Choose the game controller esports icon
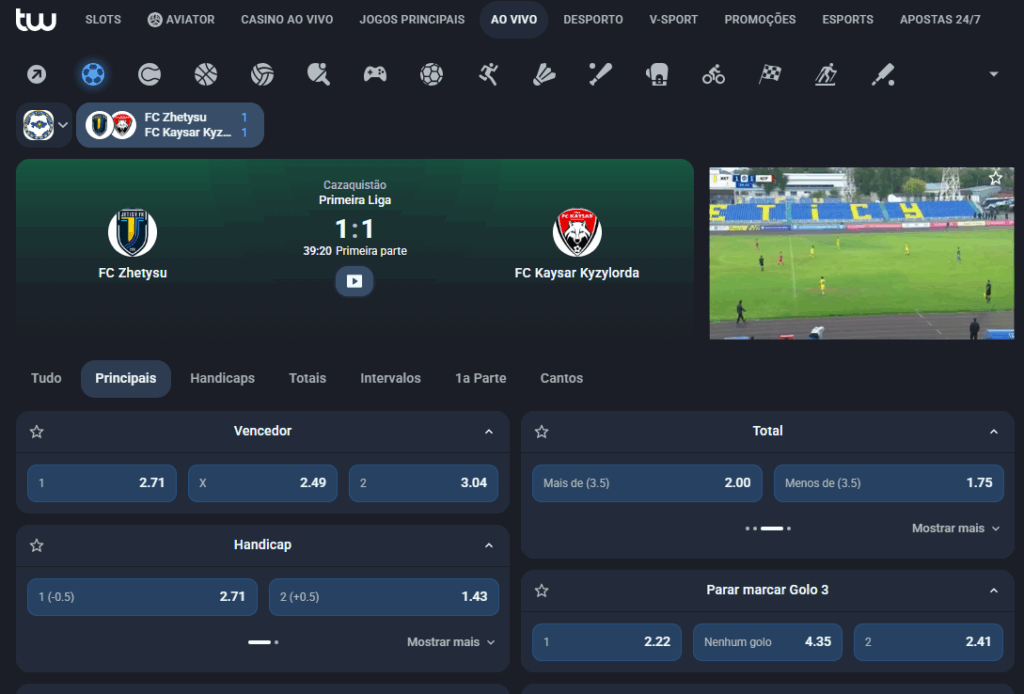The height and width of the screenshot is (694, 1024). point(375,74)
